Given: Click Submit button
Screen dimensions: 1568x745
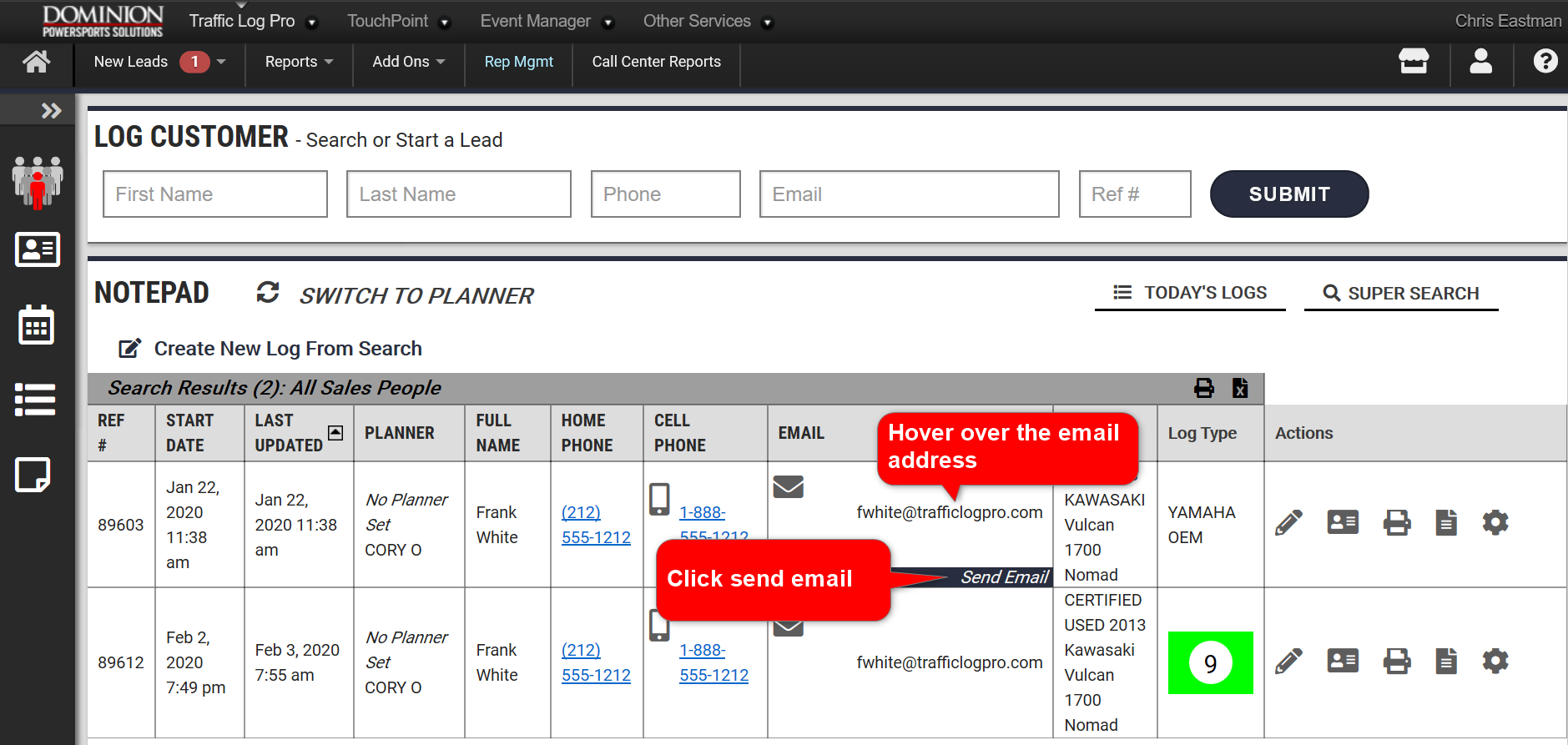Looking at the screenshot, I should (x=1288, y=194).
